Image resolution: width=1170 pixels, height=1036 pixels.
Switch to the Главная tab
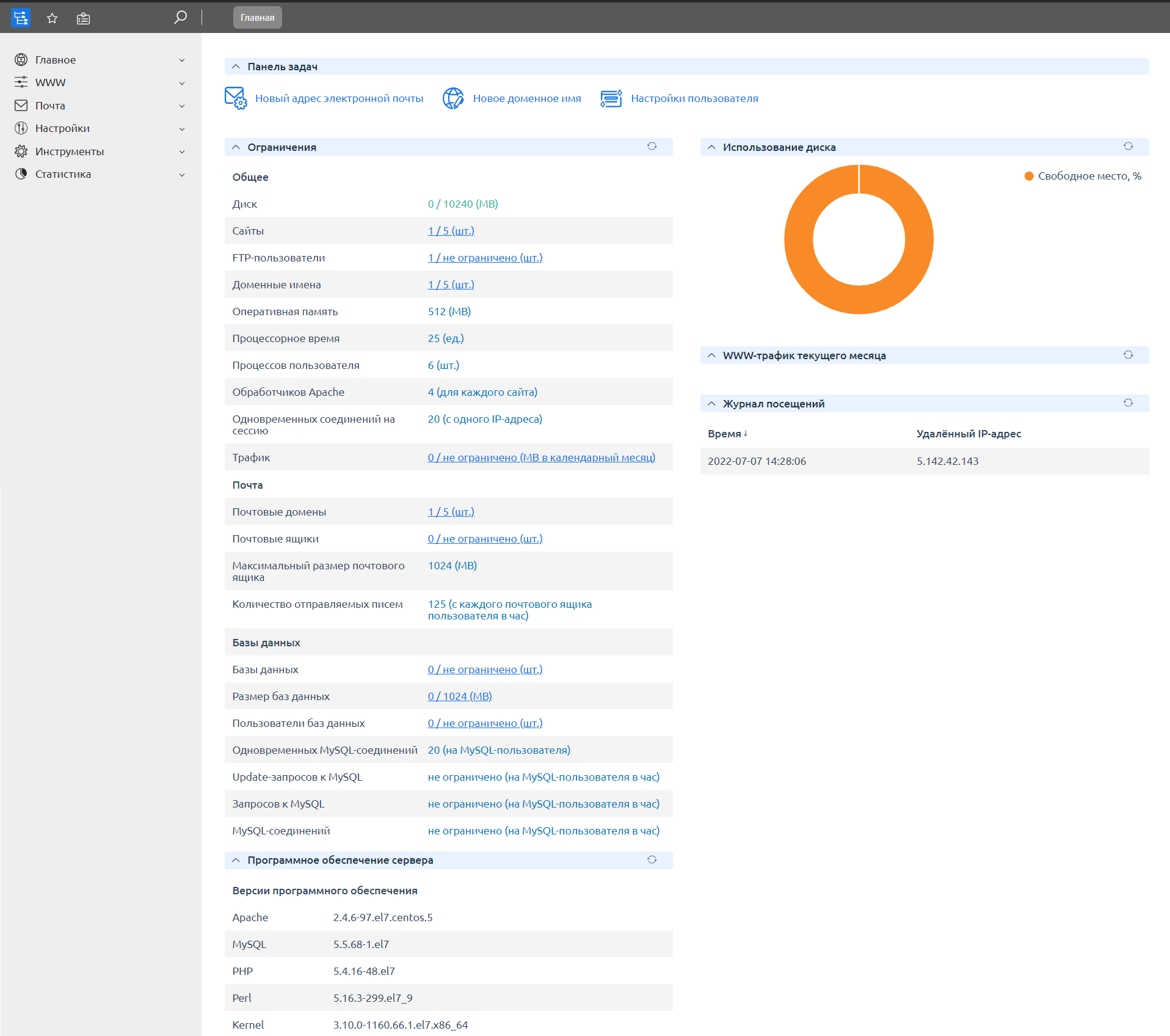(x=257, y=18)
